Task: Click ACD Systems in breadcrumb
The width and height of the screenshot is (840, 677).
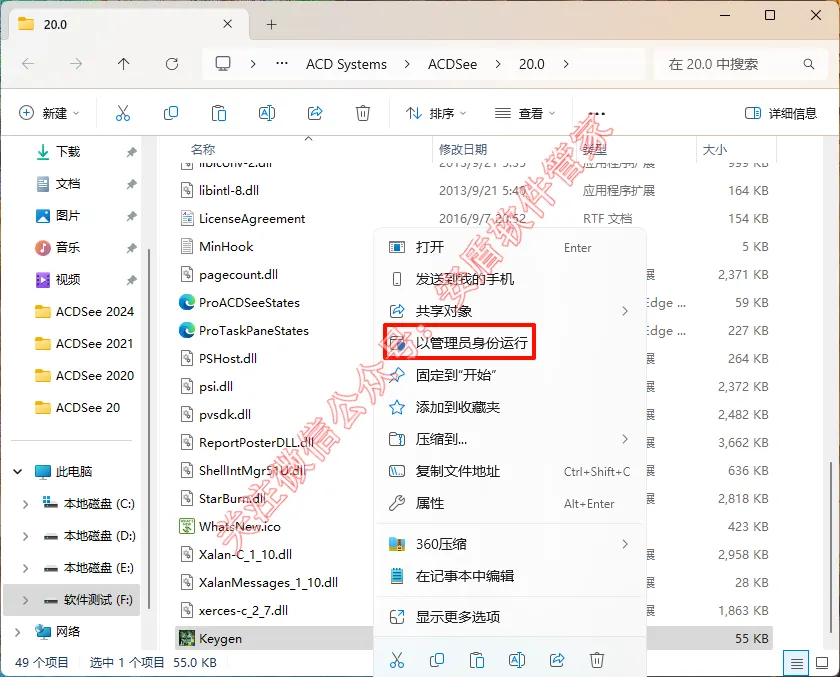Action: tap(346, 64)
